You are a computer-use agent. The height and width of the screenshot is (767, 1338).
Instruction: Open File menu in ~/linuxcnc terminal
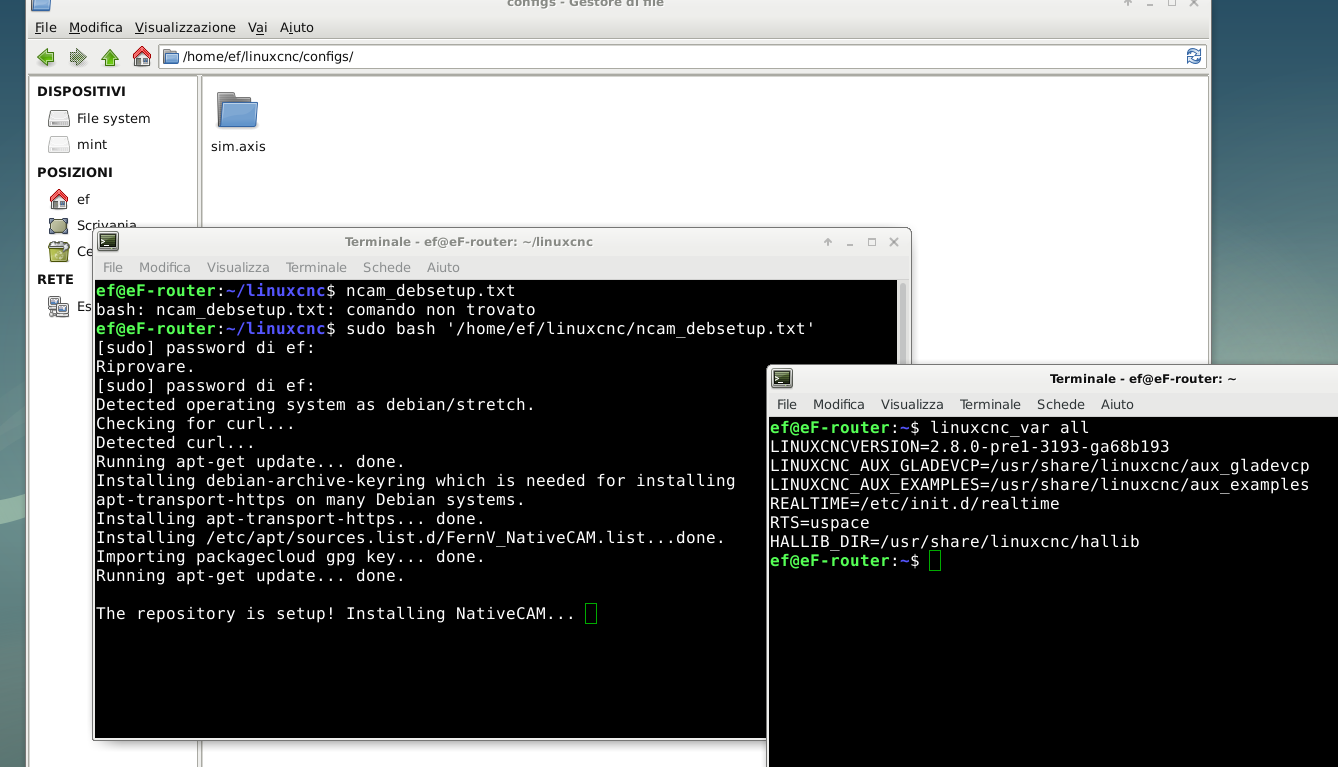pyautogui.click(x=113, y=267)
